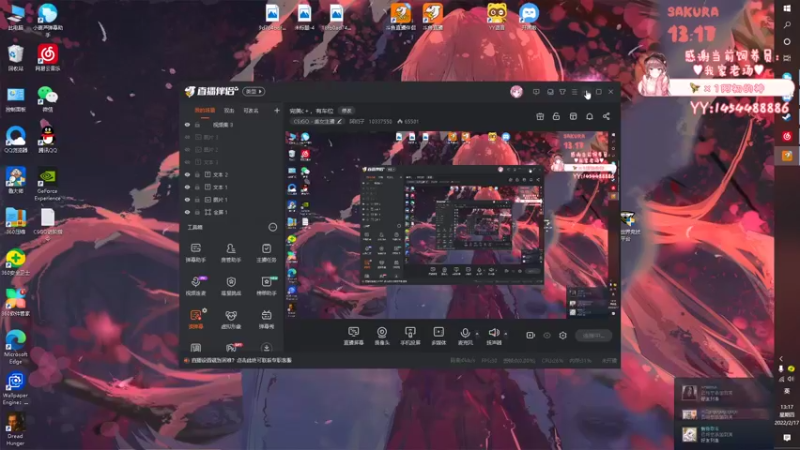The width and height of the screenshot is (800, 450).
Task: Expand the speaker options arrow
Action: pyautogui.click(x=506, y=334)
